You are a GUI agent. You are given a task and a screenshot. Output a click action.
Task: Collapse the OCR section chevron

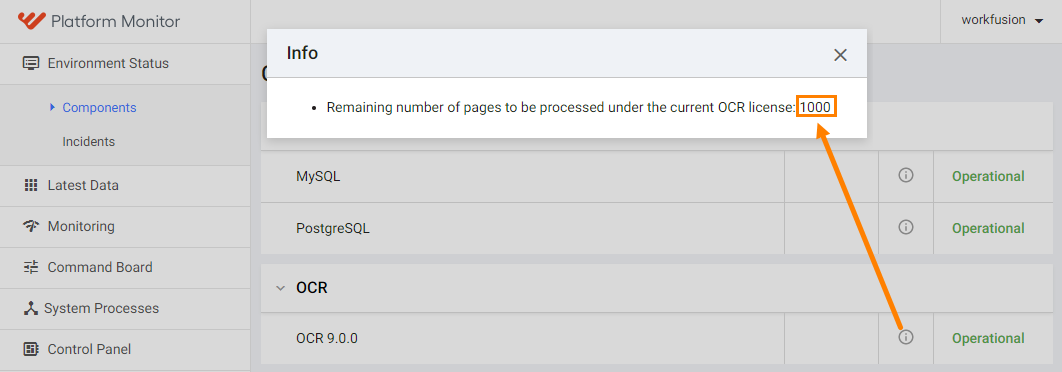tap(280, 288)
